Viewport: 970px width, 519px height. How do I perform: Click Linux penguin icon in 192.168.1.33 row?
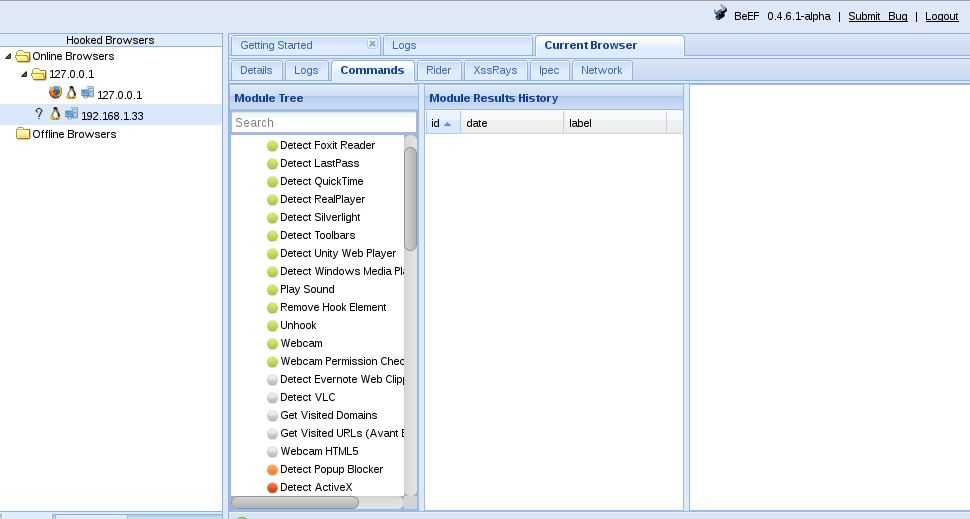tap(55, 114)
